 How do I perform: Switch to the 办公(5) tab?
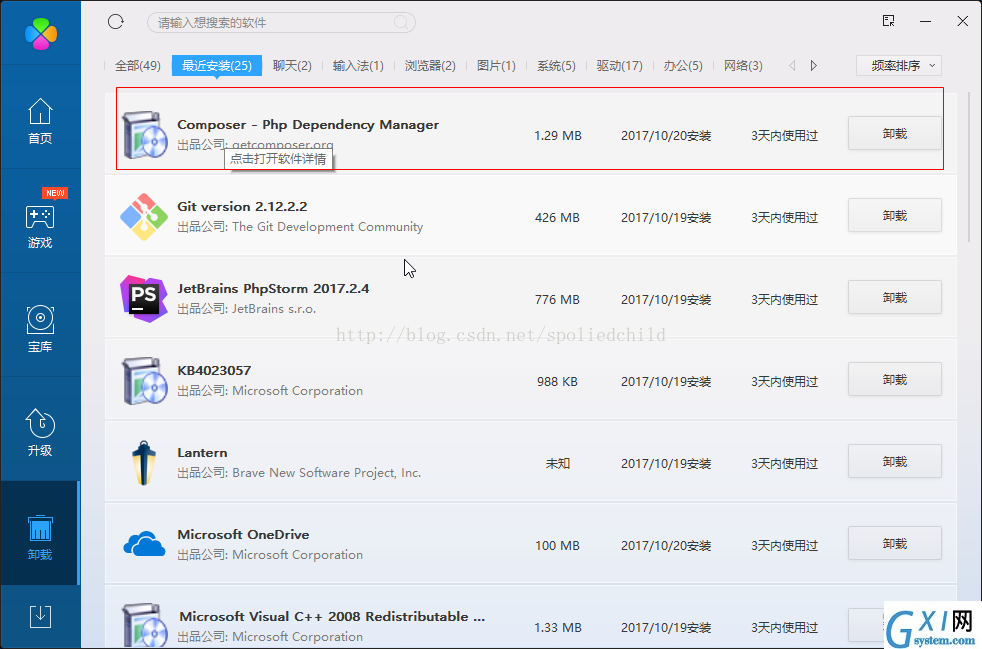click(683, 66)
